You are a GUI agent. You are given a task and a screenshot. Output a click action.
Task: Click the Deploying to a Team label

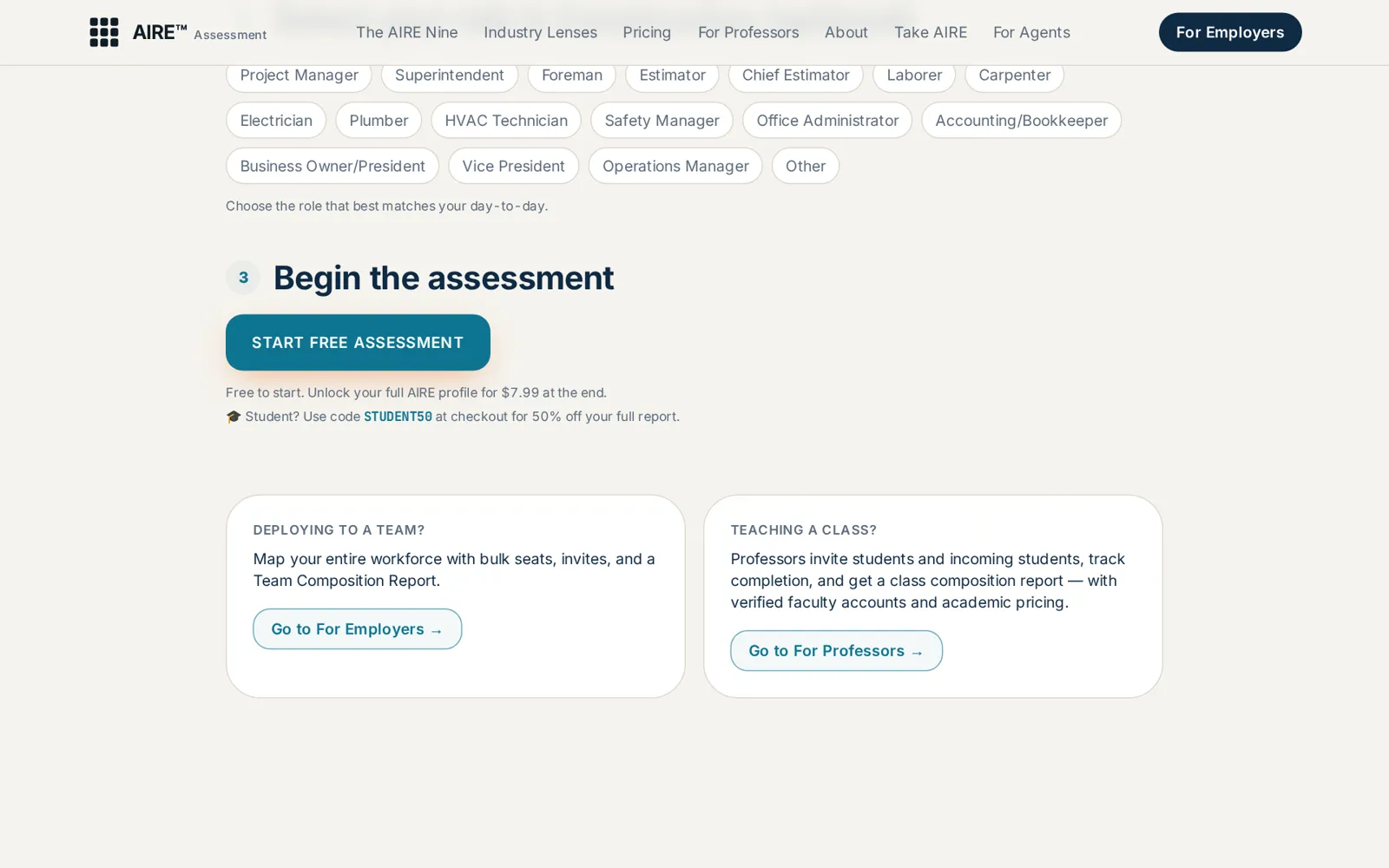pyautogui.click(x=339, y=530)
